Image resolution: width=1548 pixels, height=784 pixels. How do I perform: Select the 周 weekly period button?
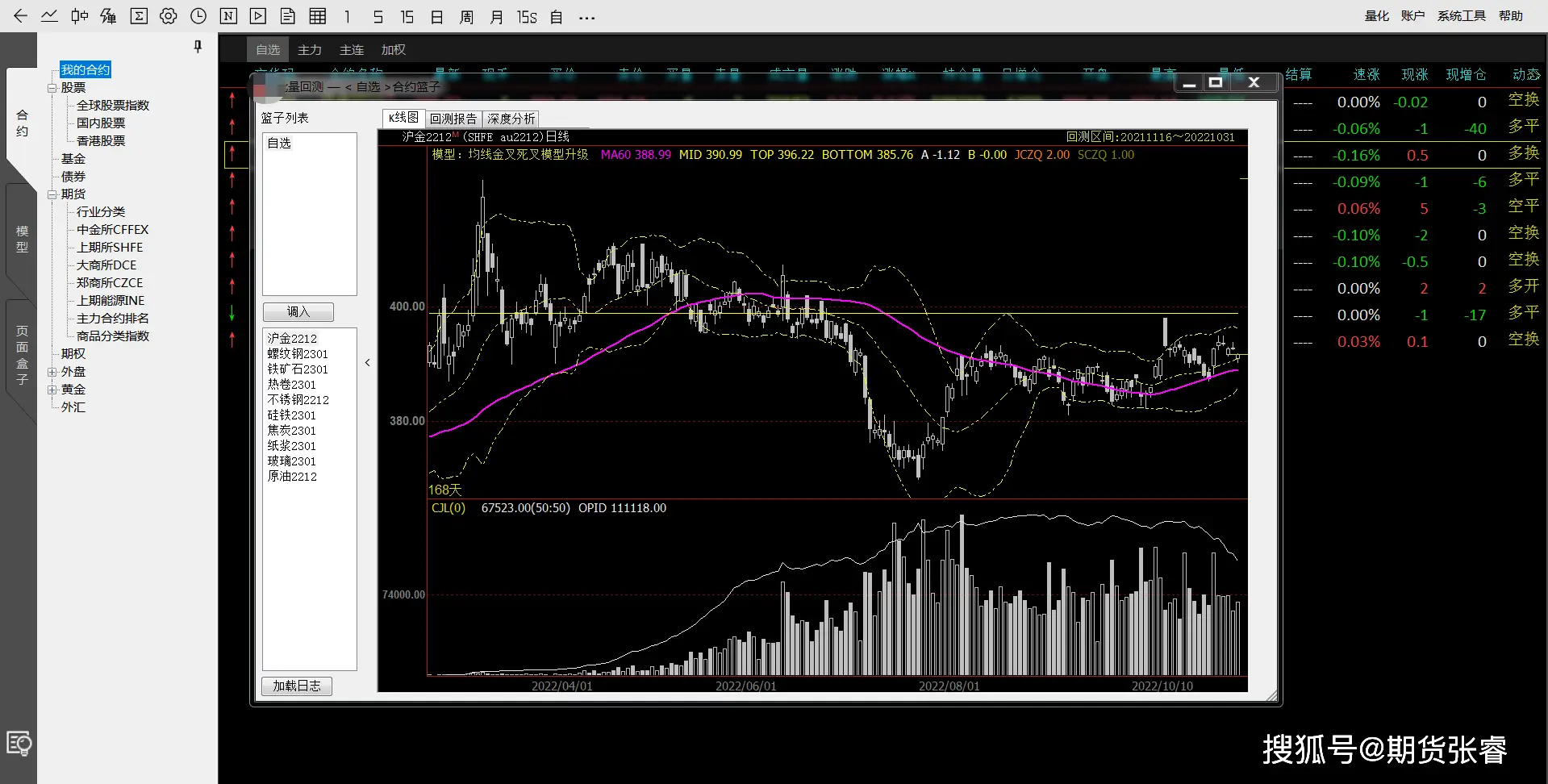pos(466,17)
